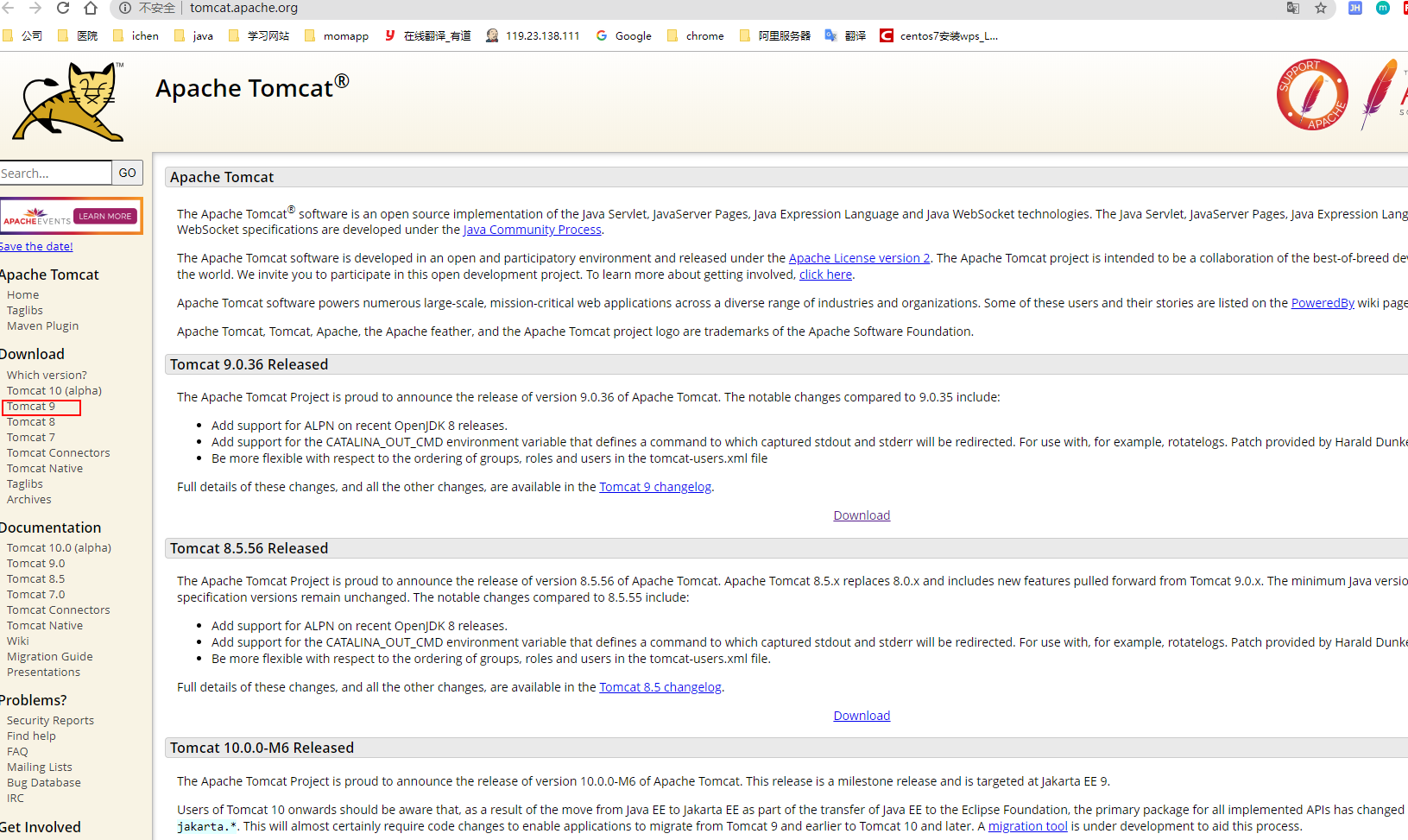Screen dimensions: 1408x840
Task: Click the browser Home icon
Action: pos(90,8)
